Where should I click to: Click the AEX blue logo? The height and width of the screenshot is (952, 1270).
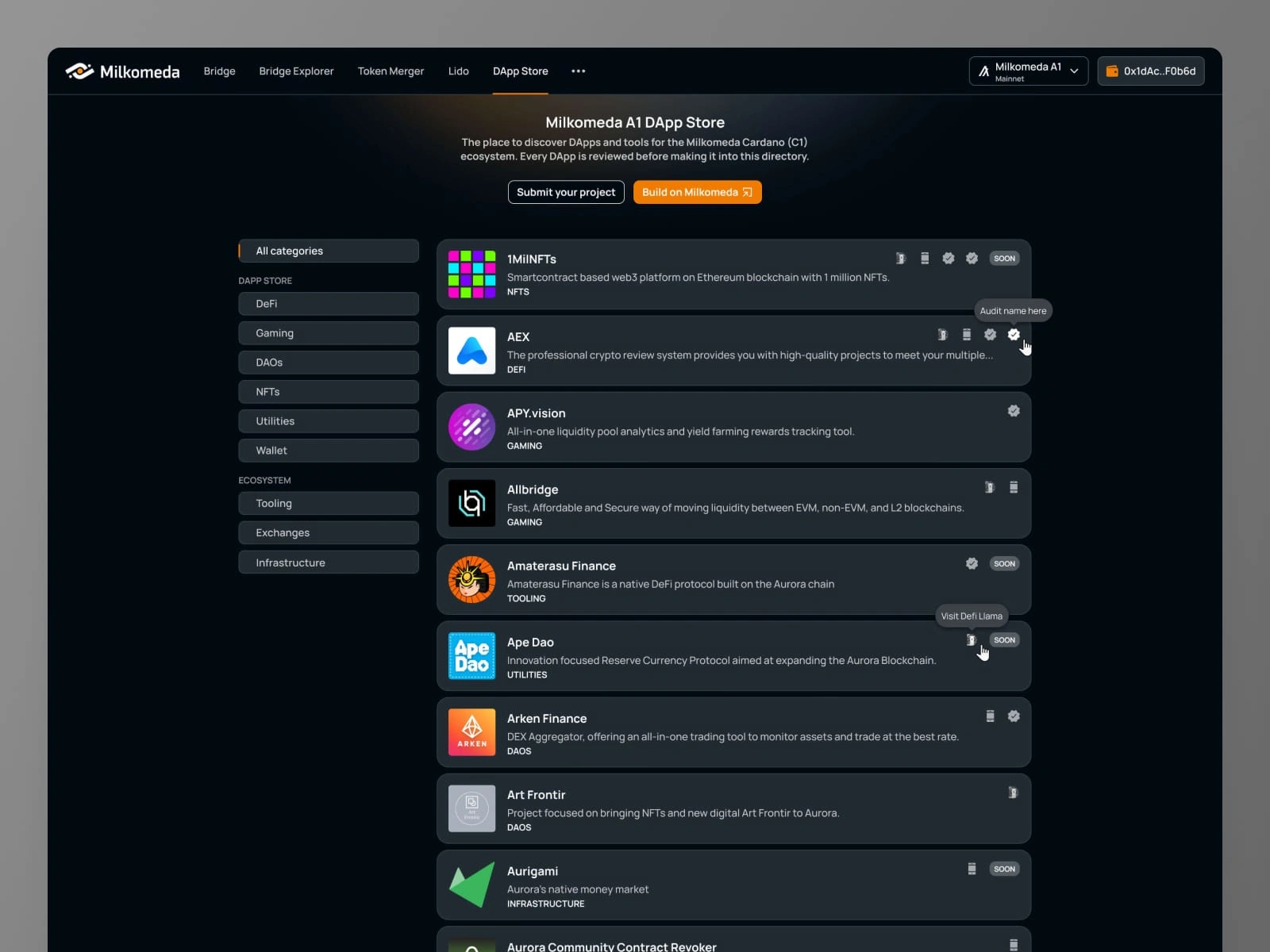(x=472, y=351)
